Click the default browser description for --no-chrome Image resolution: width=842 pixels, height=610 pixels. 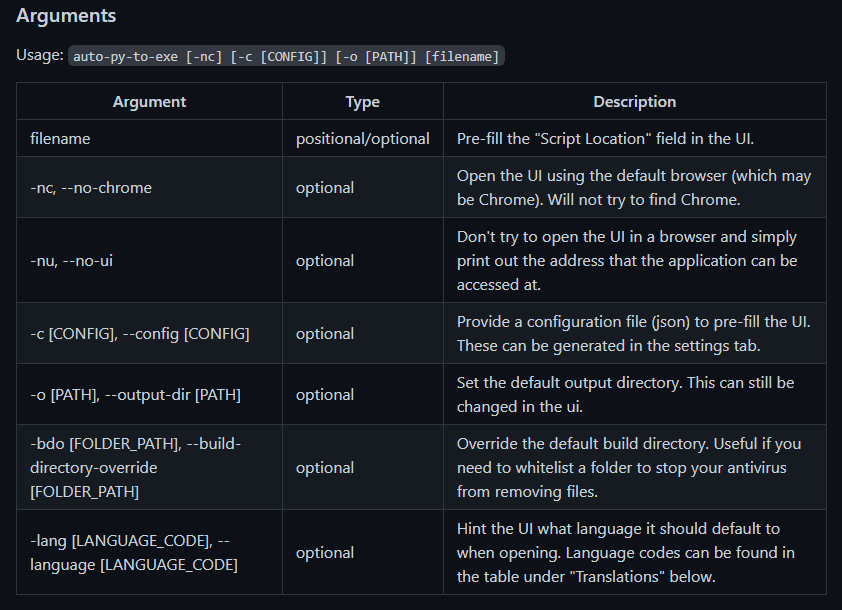tap(634, 187)
